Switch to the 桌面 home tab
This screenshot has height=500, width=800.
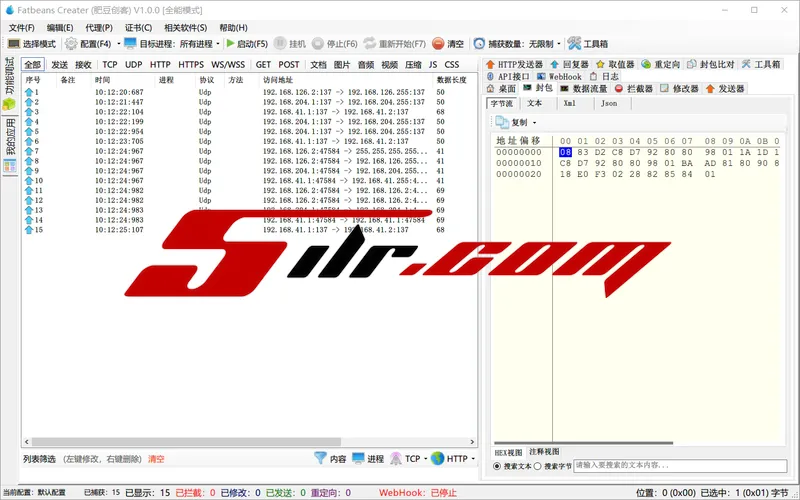click(501, 88)
